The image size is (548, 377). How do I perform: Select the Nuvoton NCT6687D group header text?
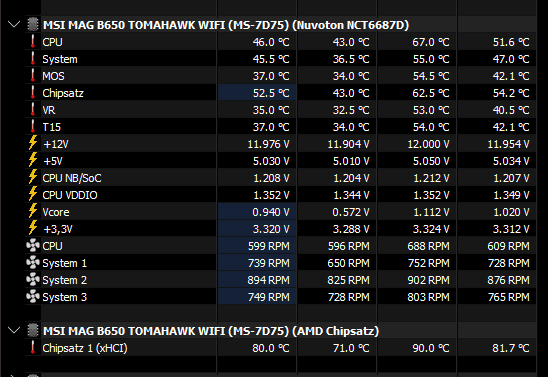(226, 25)
